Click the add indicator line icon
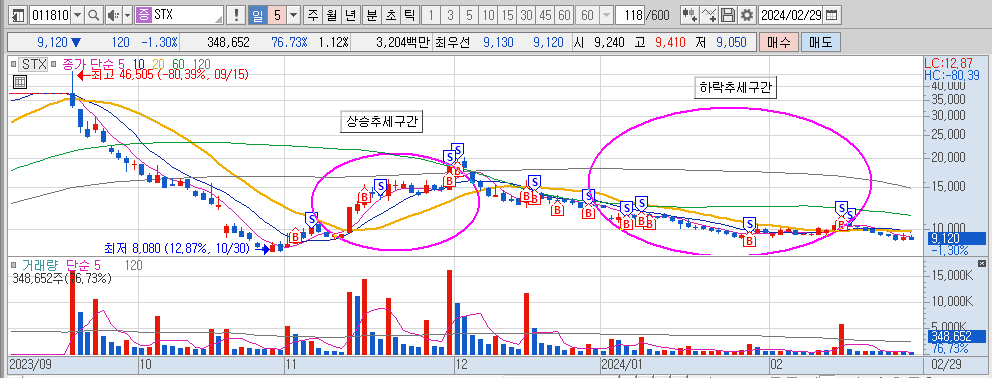992x378 pixels. (x=710, y=15)
